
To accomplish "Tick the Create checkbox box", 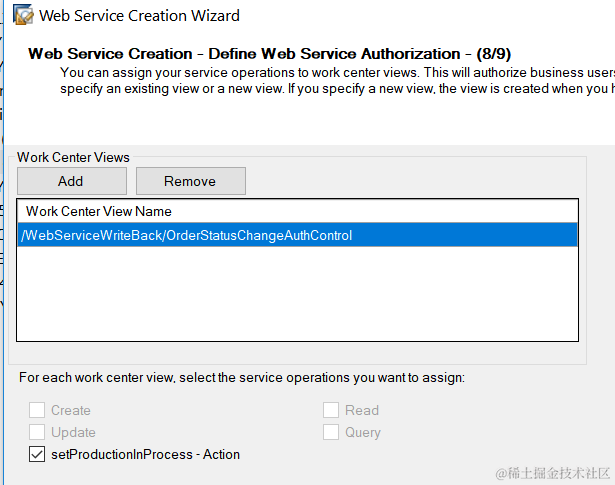I will (37, 410).
